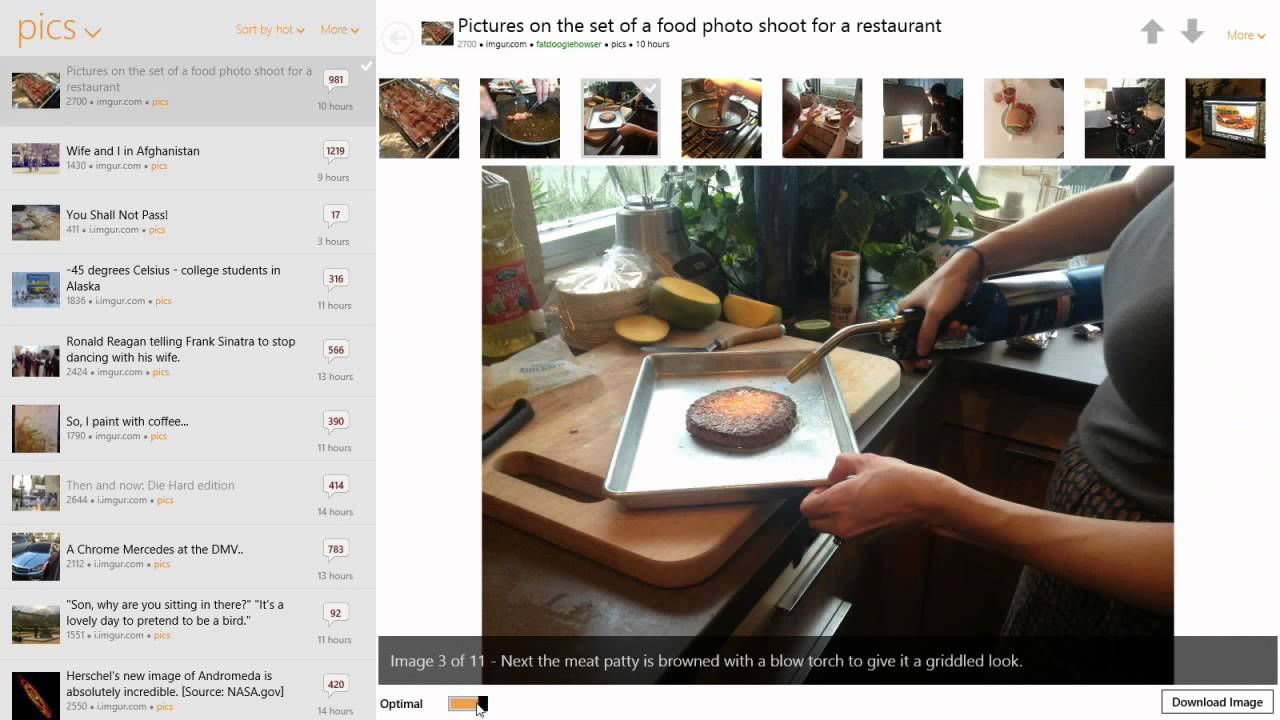Open the 1219 comments bubble
This screenshot has height=720, width=1280.
(336, 152)
